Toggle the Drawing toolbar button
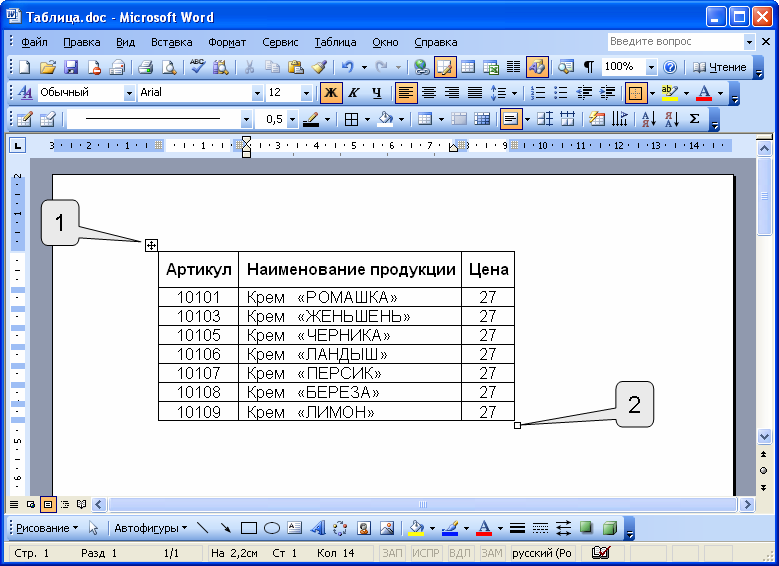 click(537, 67)
